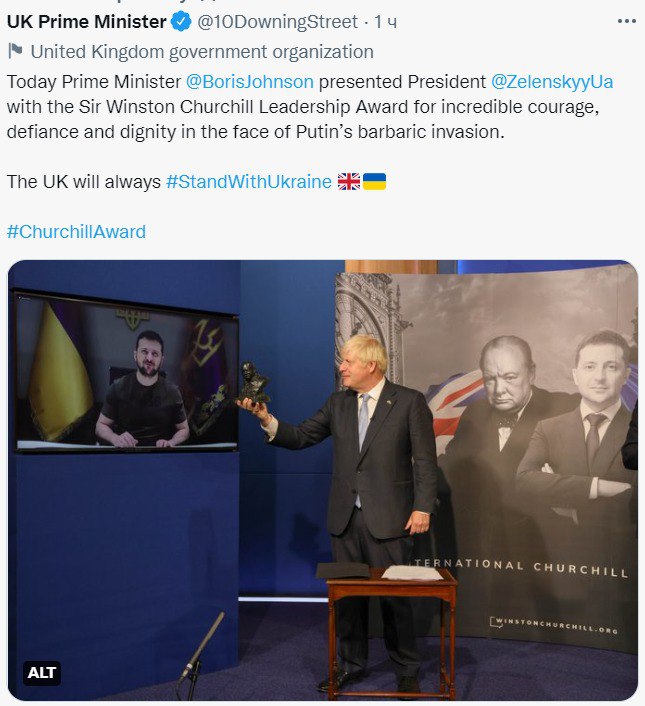Image resolution: width=645 pixels, height=706 pixels.
Task: Open the attached tweet photo
Action: (323, 480)
